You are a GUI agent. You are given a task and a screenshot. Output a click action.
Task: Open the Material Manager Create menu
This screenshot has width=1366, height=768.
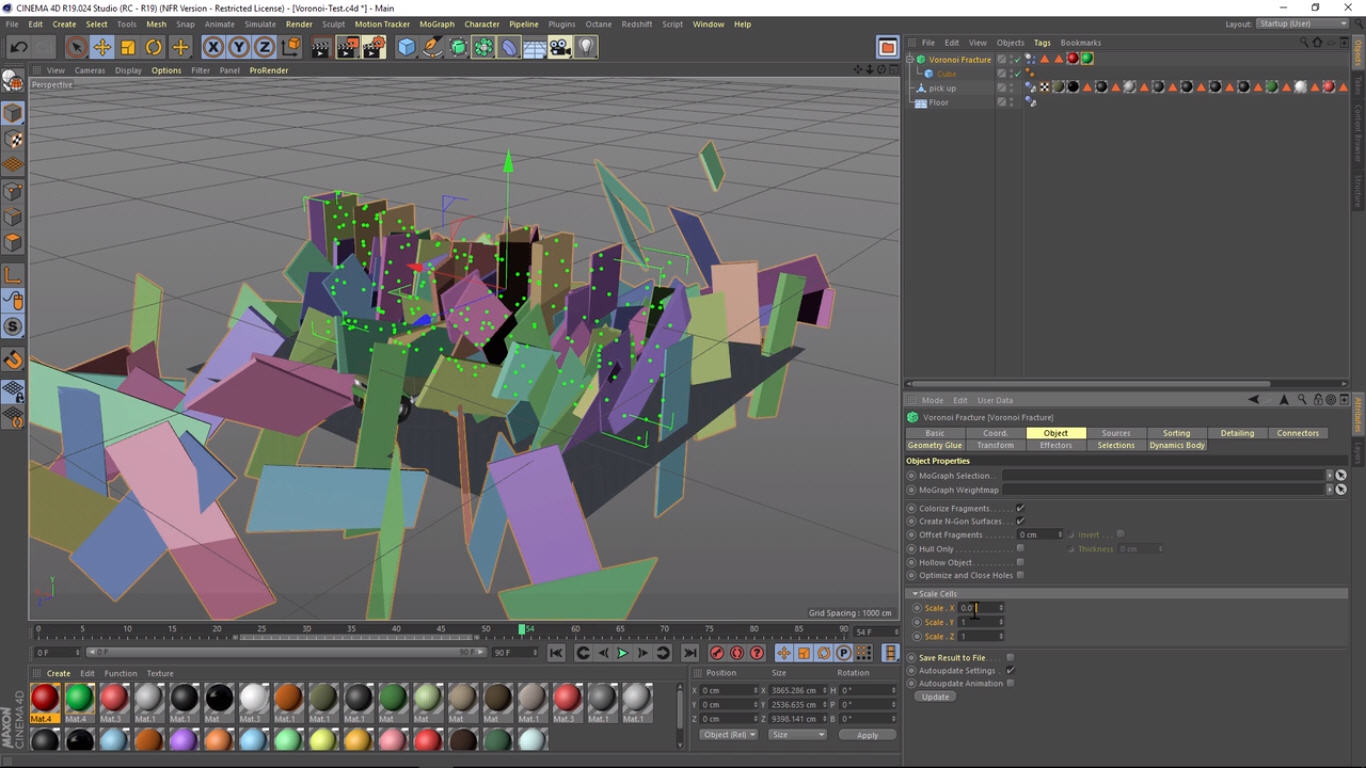click(x=59, y=674)
